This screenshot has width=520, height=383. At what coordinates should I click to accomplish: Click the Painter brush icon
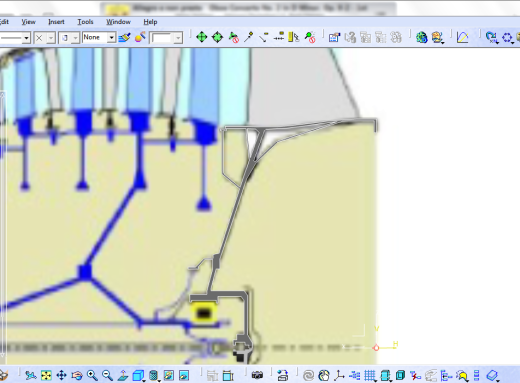[x=125, y=37]
